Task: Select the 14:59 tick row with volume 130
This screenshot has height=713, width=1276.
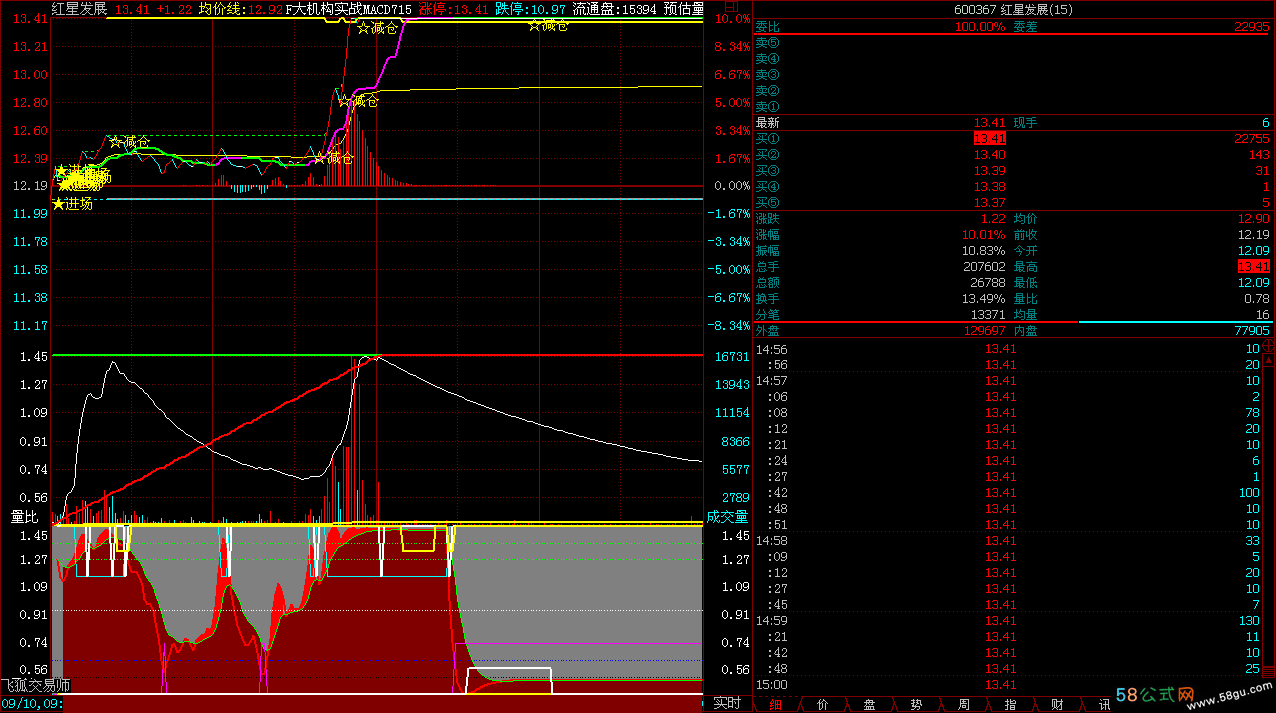Action: coord(1008,621)
